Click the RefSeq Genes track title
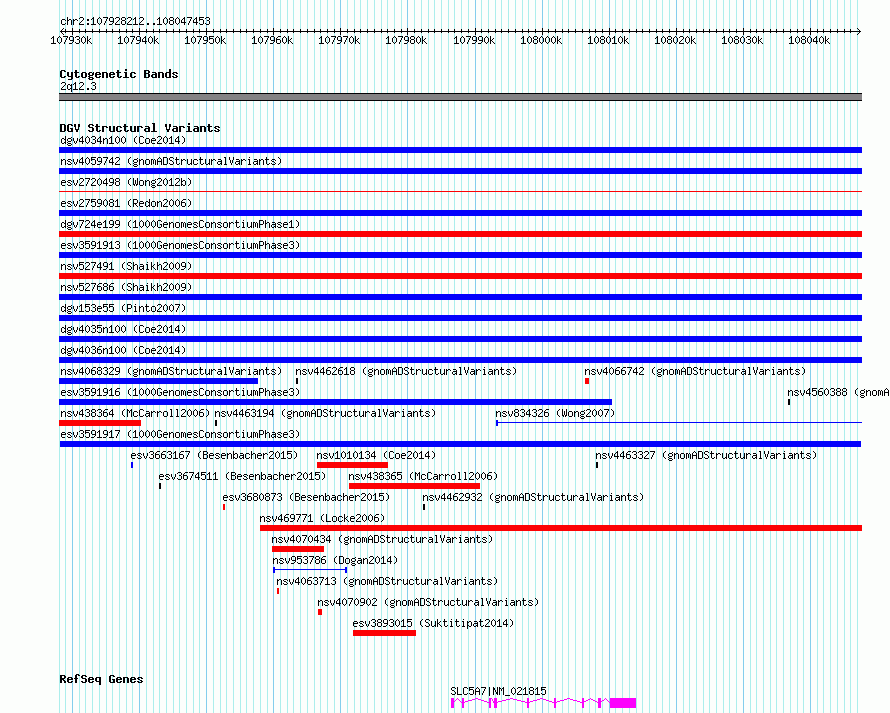The image size is (890, 713). 101,679
